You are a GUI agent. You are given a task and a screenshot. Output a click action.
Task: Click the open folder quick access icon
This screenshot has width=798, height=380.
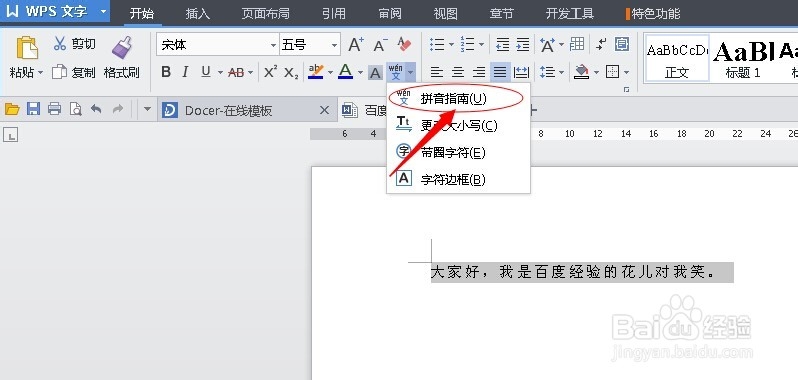[x=12, y=109]
